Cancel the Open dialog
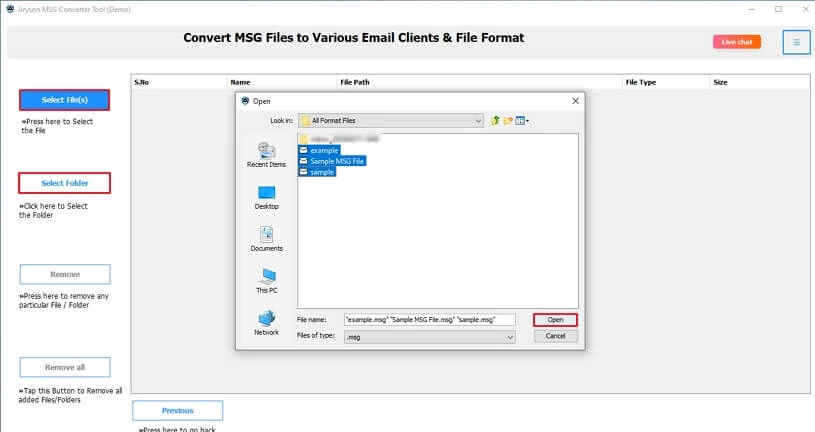This screenshot has width=815, height=432. [x=555, y=336]
